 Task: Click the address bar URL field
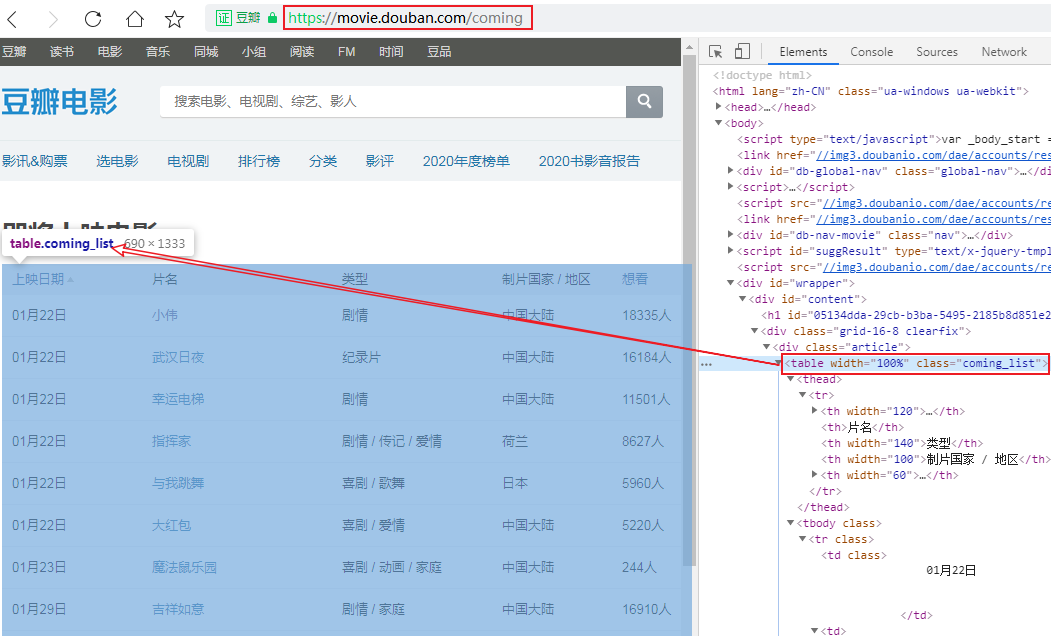click(408, 18)
